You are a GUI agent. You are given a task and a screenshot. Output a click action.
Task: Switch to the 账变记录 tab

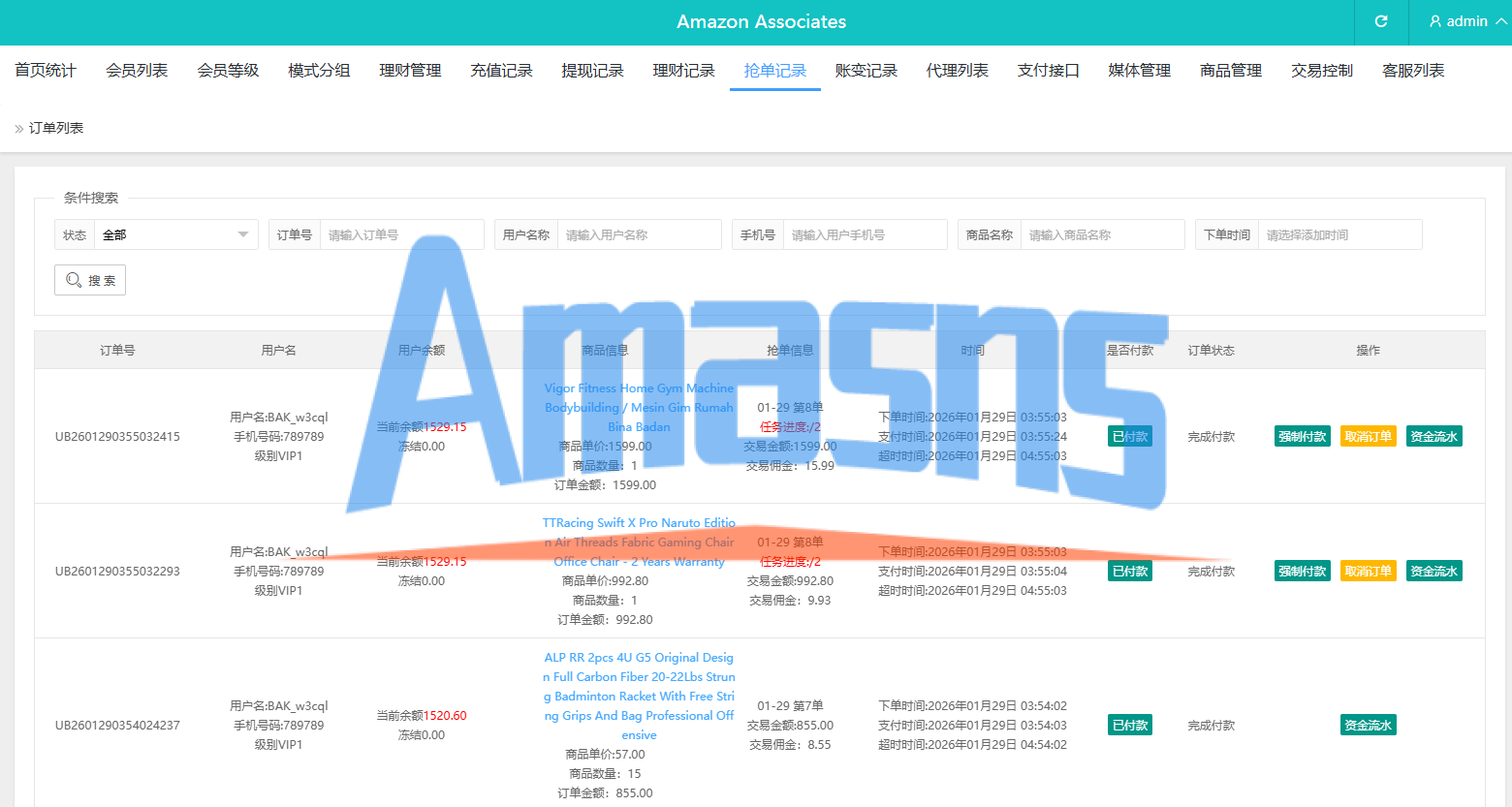(x=866, y=70)
